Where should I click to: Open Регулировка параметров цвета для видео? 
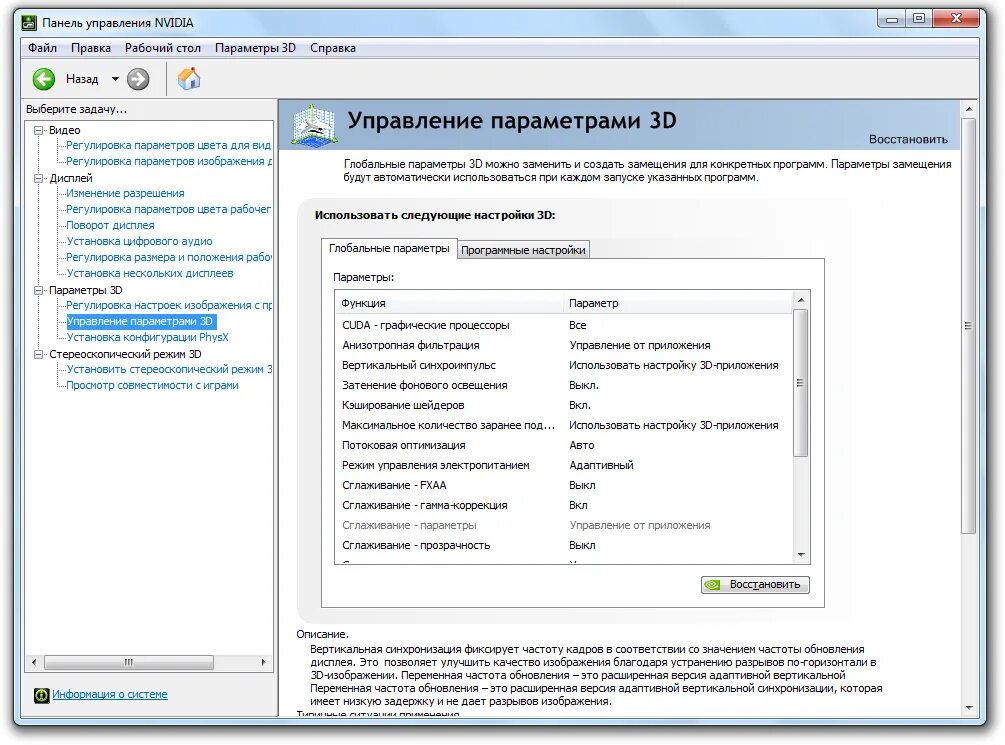168,146
